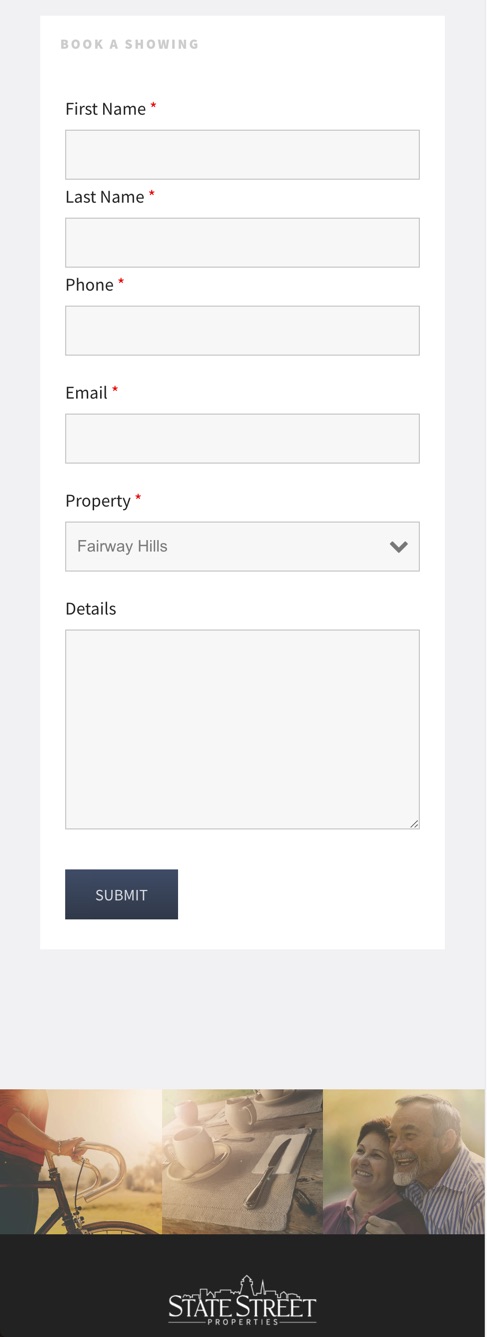Click the State Street Properties logo
487x1337 pixels.
point(242,1300)
